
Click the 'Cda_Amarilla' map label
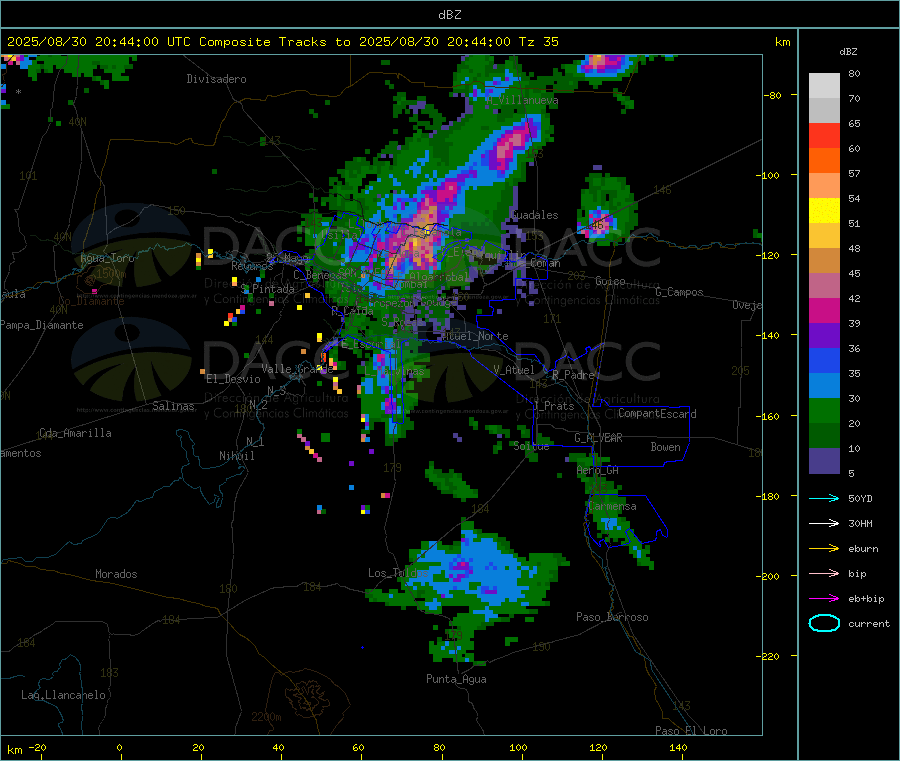tap(75, 433)
